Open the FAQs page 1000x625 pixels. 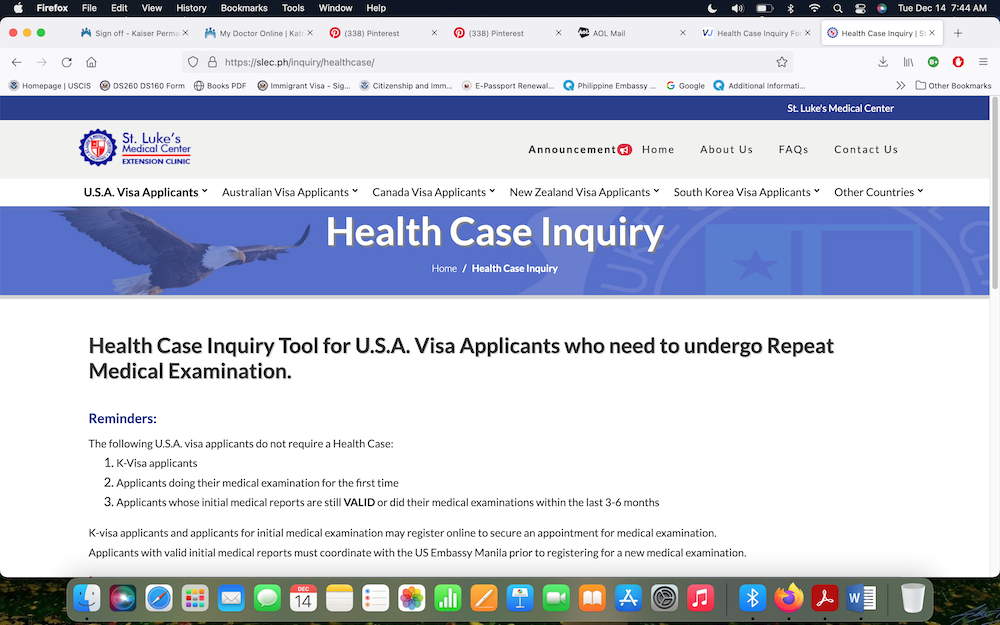[793, 149]
